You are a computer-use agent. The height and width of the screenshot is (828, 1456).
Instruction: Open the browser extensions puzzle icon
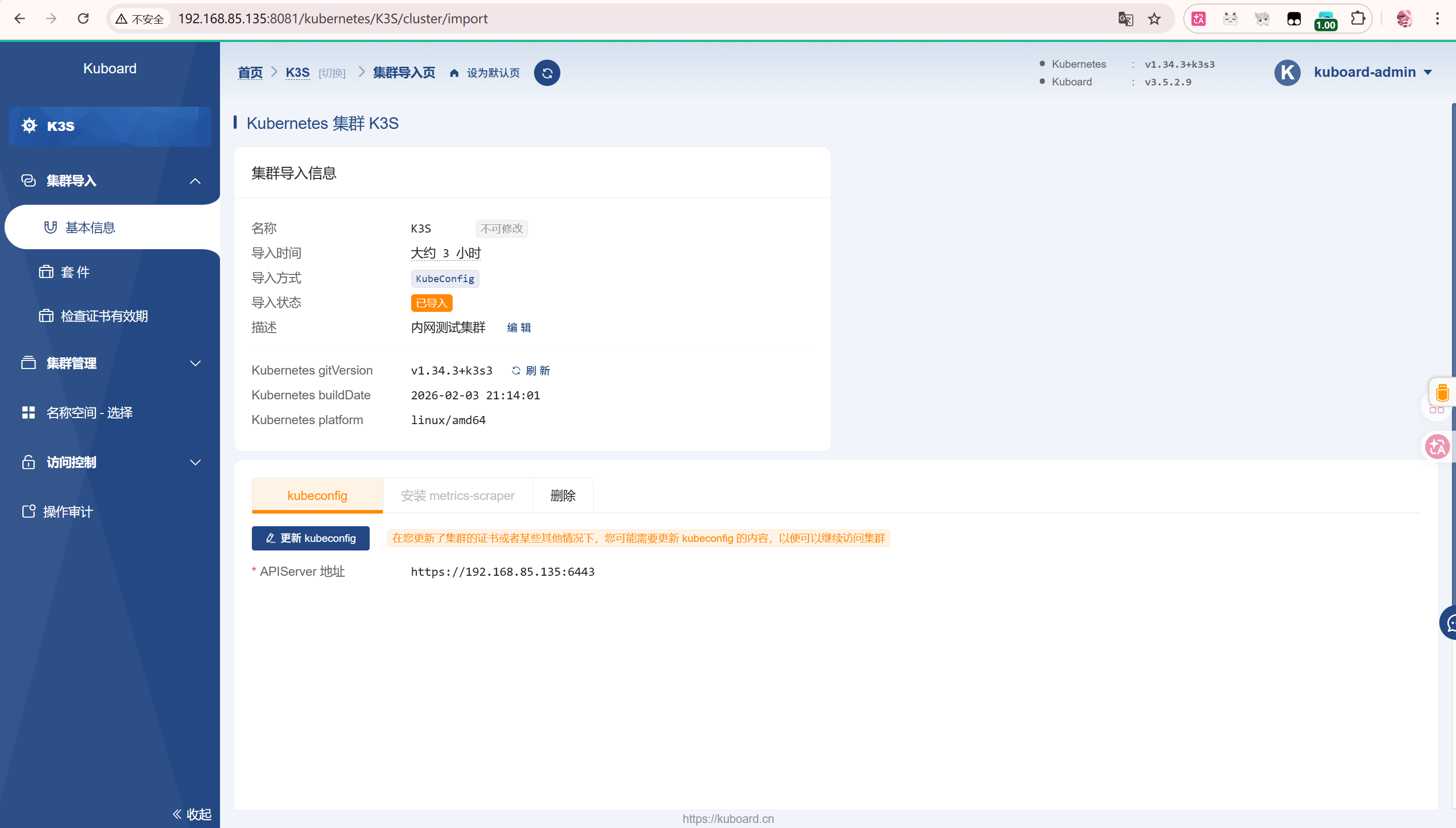coord(1357,19)
